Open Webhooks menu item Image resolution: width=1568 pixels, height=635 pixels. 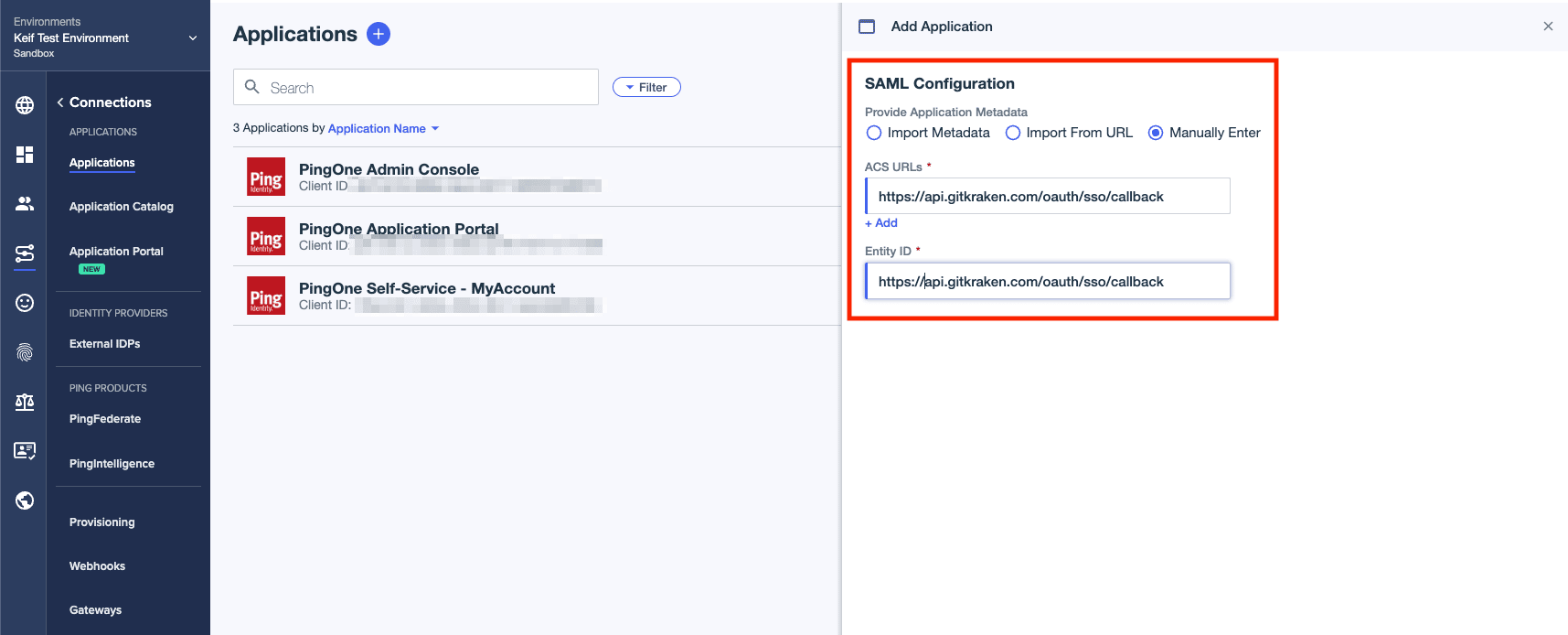(98, 566)
